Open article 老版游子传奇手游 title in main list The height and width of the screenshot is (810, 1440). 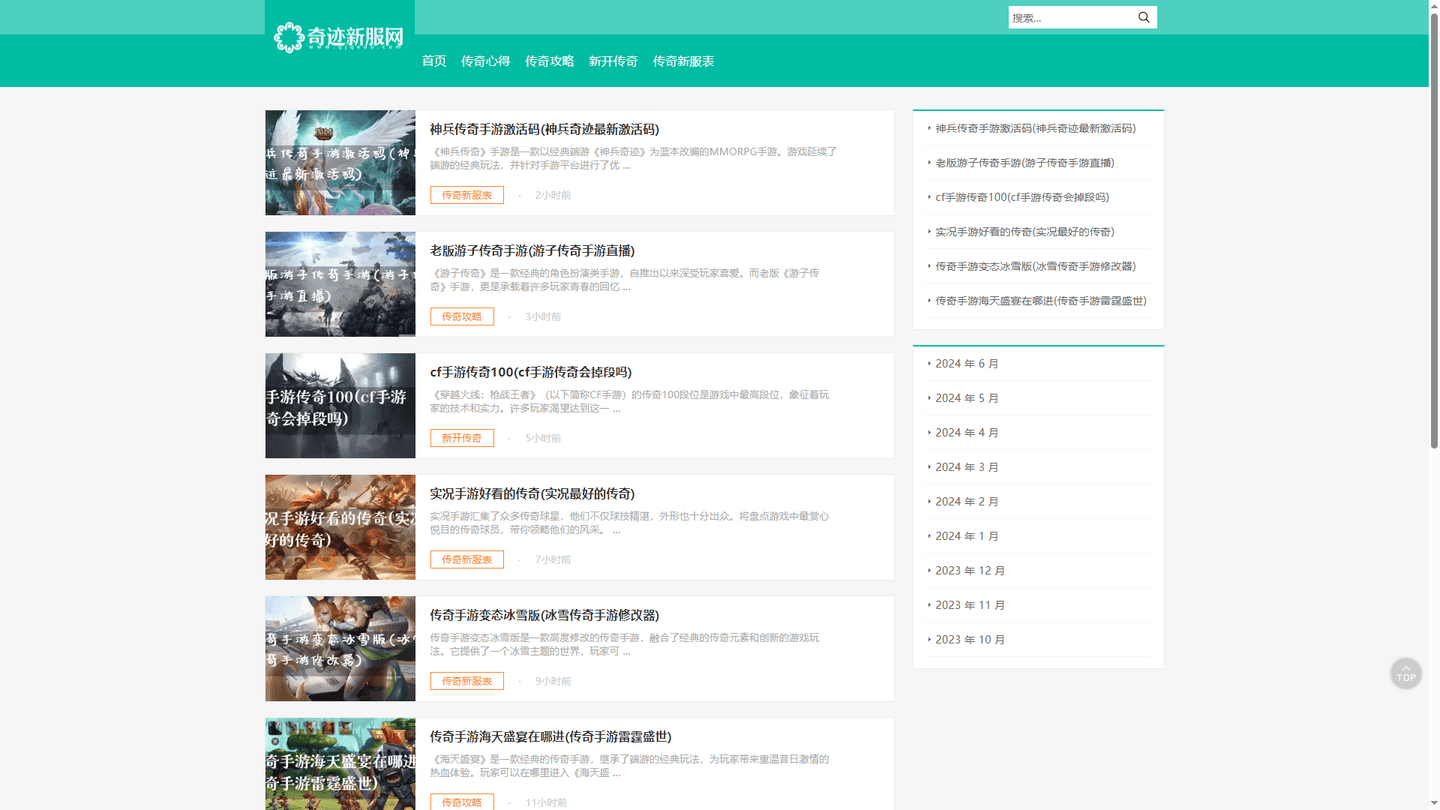tap(532, 250)
